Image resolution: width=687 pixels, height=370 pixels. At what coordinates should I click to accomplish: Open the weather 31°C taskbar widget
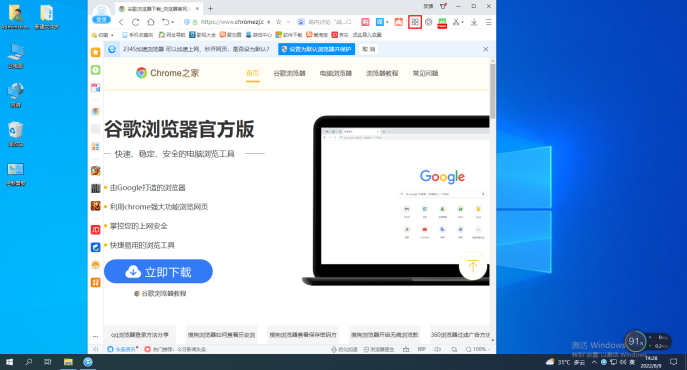(x=566, y=362)
